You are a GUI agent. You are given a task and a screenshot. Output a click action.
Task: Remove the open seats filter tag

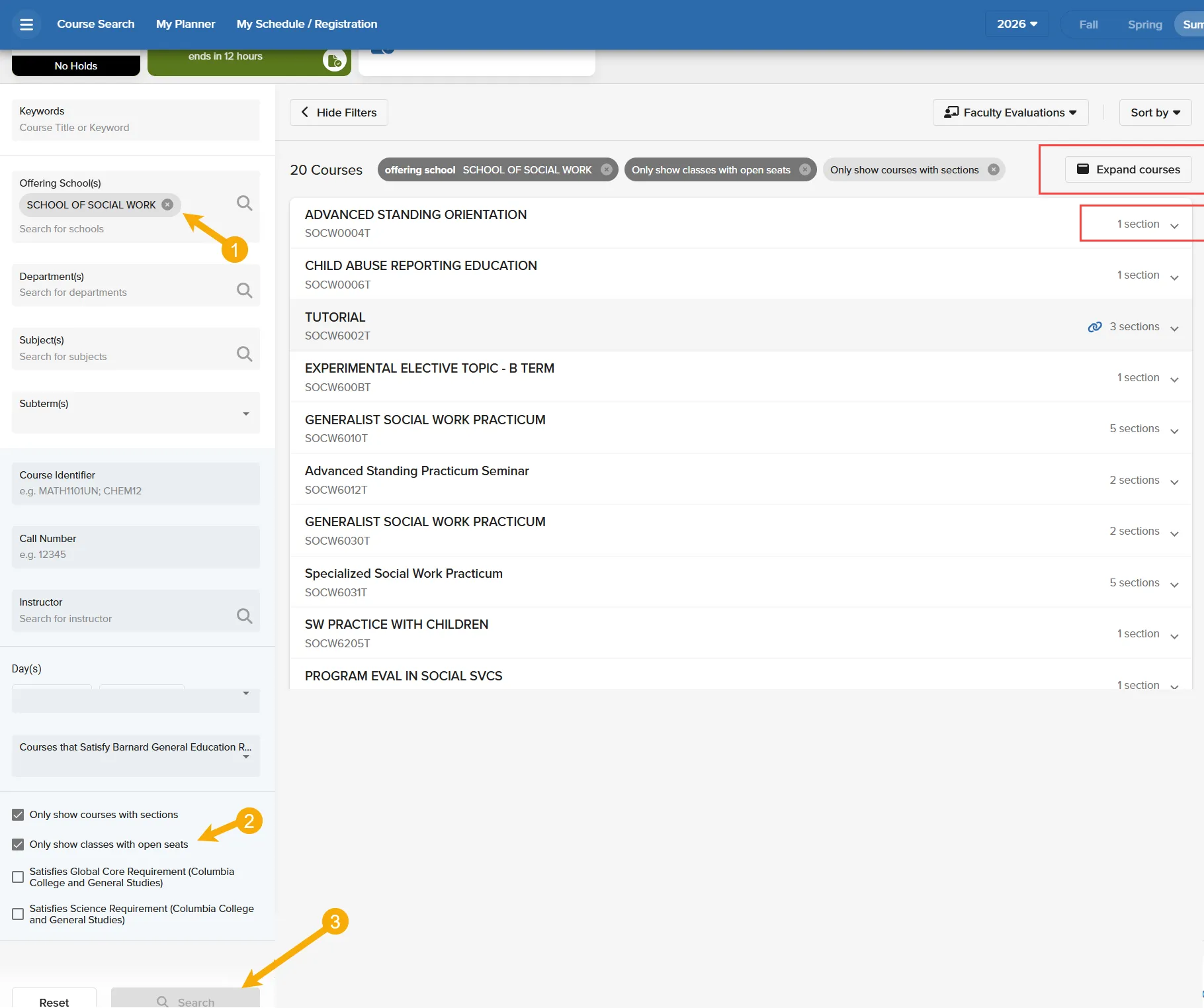point(804,169)
